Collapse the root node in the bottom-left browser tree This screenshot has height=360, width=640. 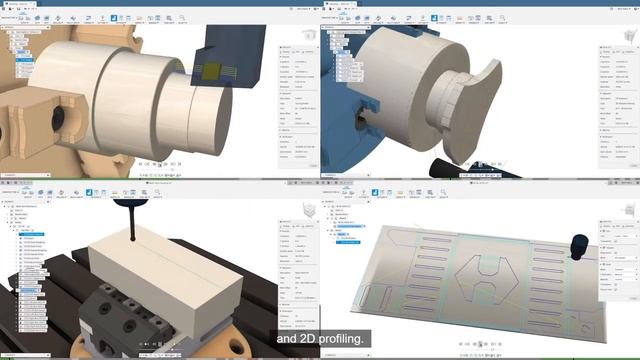5,206
